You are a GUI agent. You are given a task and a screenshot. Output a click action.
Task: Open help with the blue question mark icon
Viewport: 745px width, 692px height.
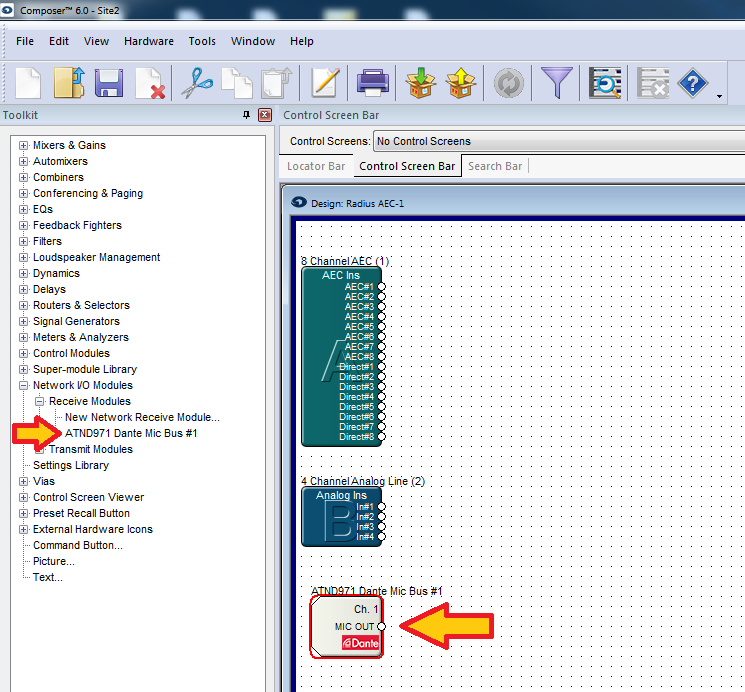(692, 84)
